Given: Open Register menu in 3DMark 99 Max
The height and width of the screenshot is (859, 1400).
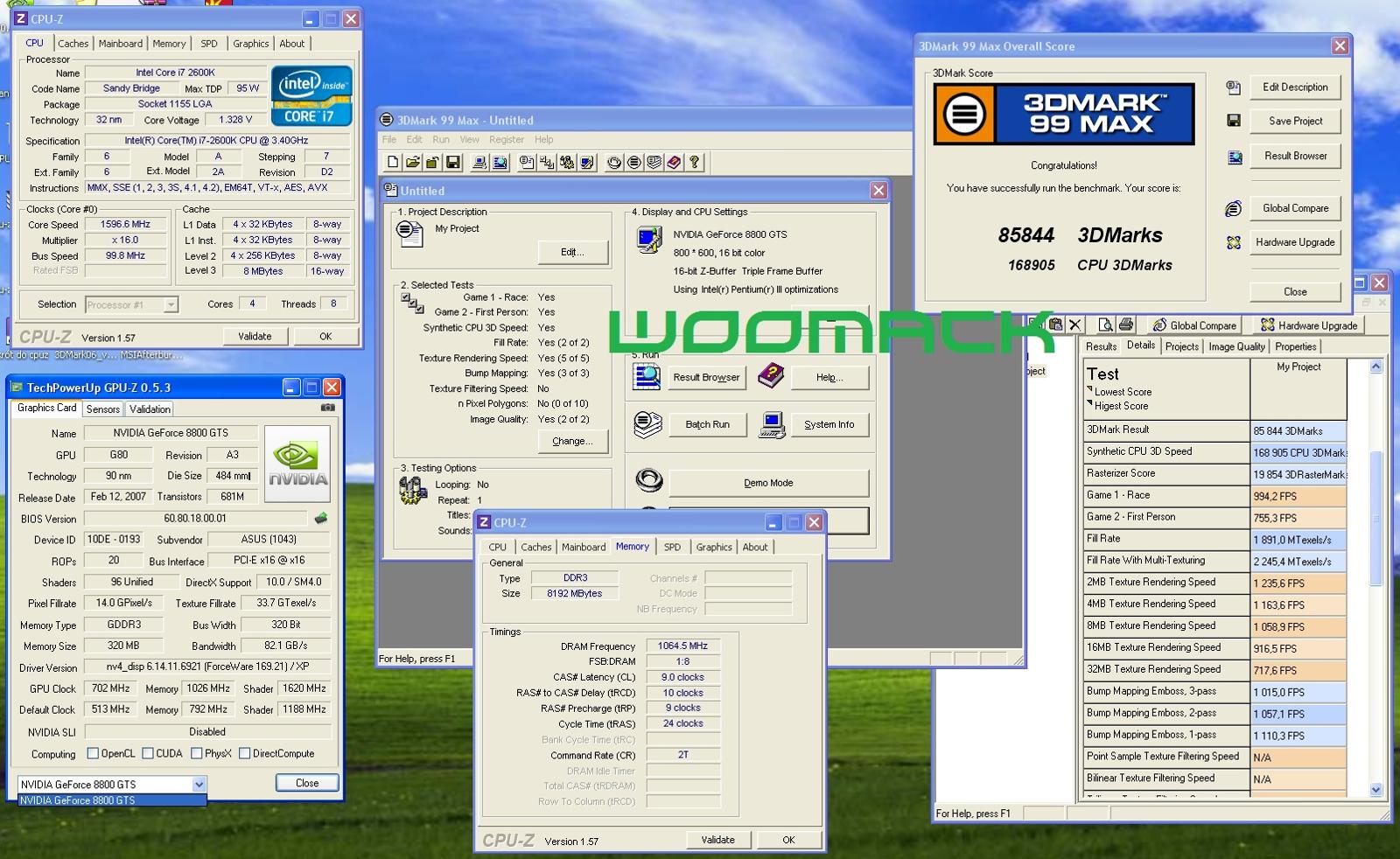Looking at the screenshot, I should [507, 139].
